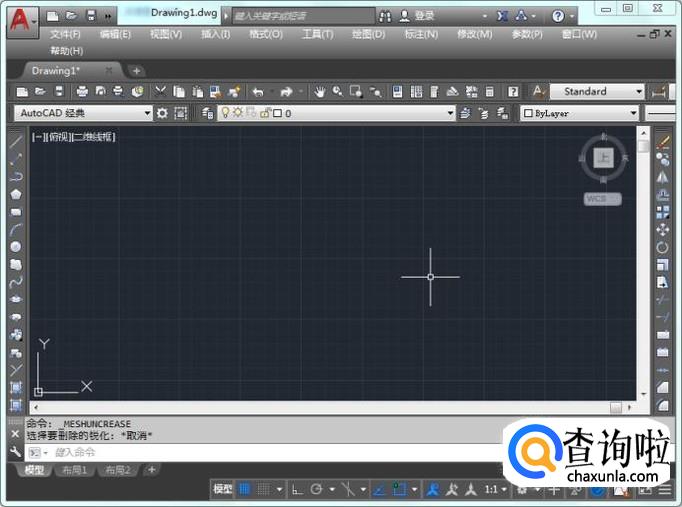Click the Zoom Realtime magnifier icon
The image size is (682, 507).
[x=338, y=91]
